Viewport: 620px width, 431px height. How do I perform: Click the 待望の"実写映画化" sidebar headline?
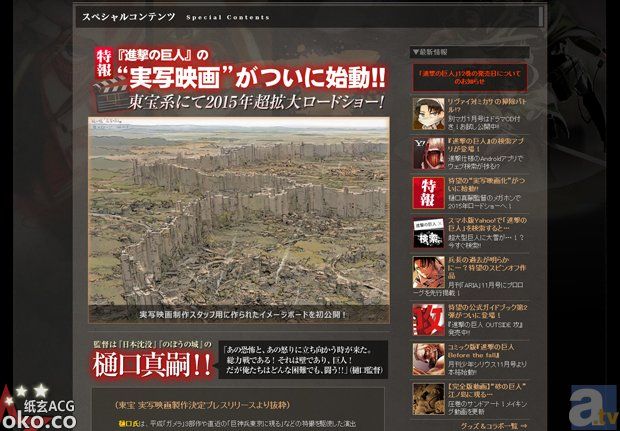(x=486, y=185)
